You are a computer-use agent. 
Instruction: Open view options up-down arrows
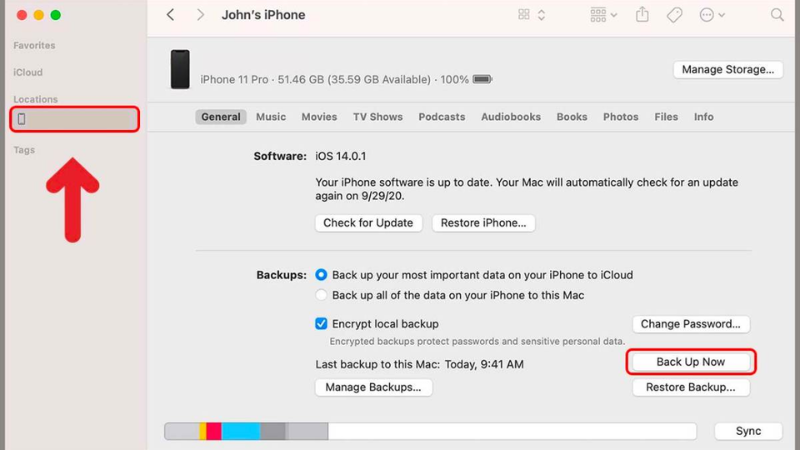pos(541,15)
